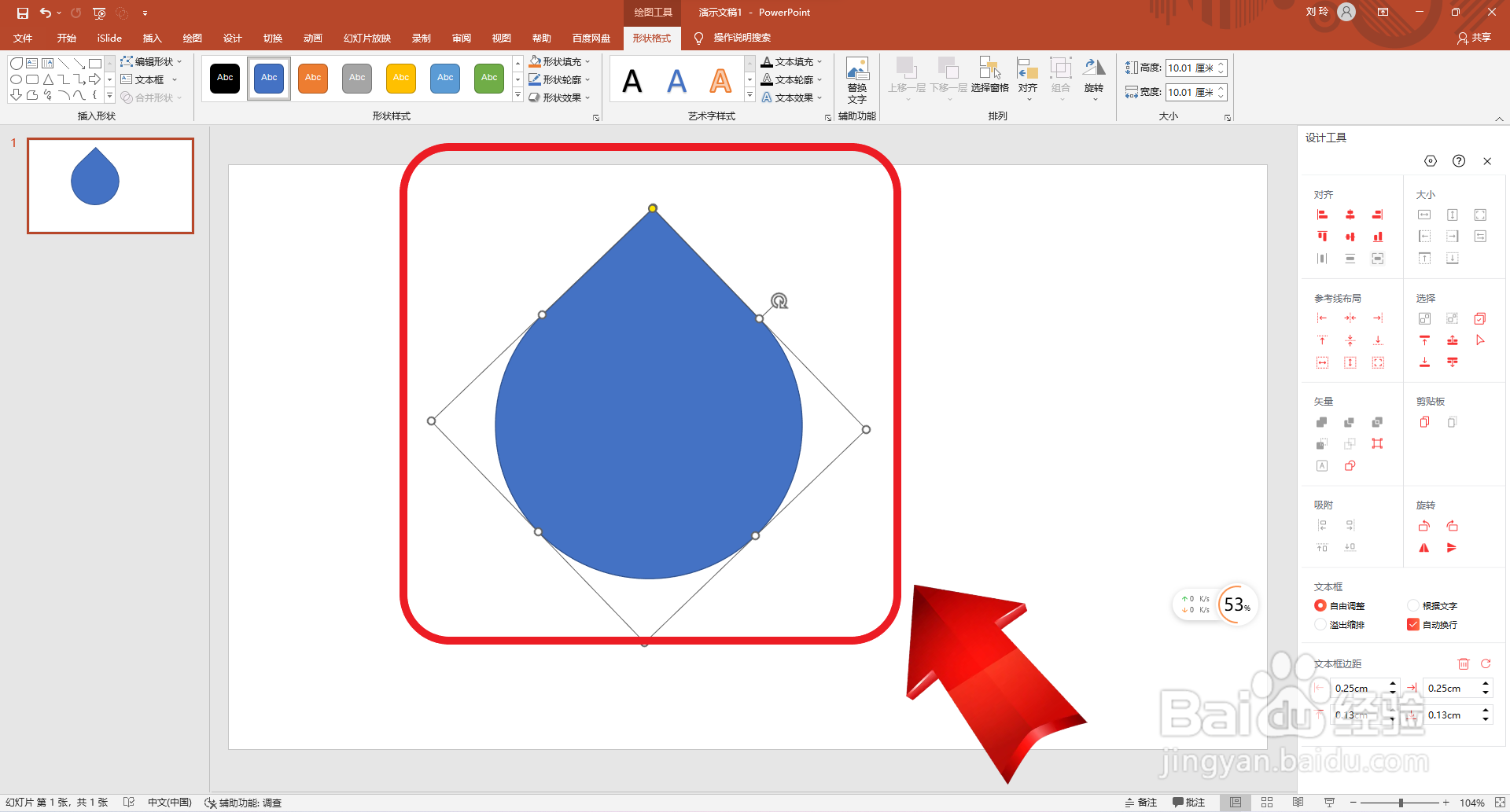Open 对齐 arrange dropdown
Screen dimensions: 1510x812
[1028, 79]
